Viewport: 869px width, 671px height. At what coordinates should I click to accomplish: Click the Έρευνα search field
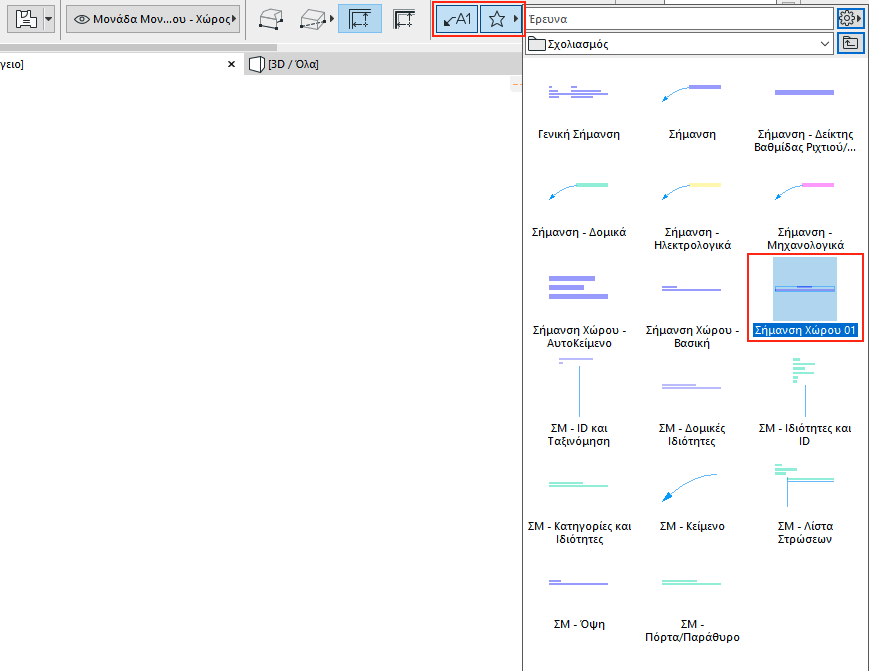678,19
